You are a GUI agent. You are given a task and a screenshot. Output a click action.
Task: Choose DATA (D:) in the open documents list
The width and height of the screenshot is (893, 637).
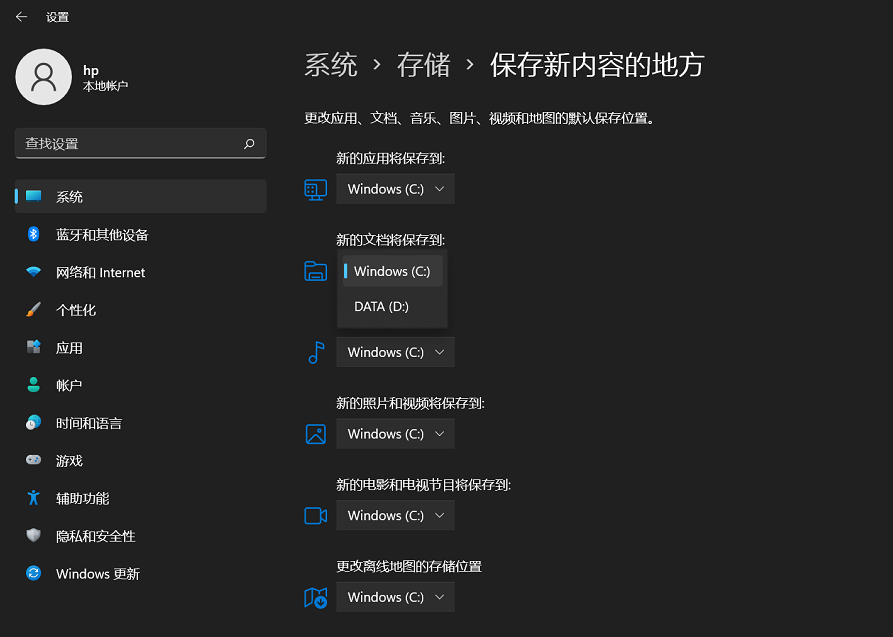(x=392, y=307)
